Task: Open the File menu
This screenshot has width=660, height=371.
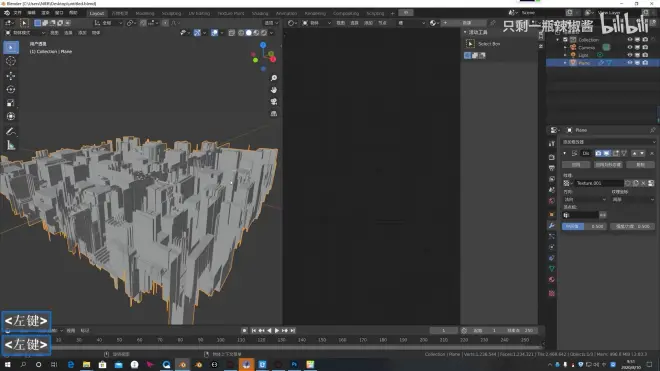Action: point(17,13)
